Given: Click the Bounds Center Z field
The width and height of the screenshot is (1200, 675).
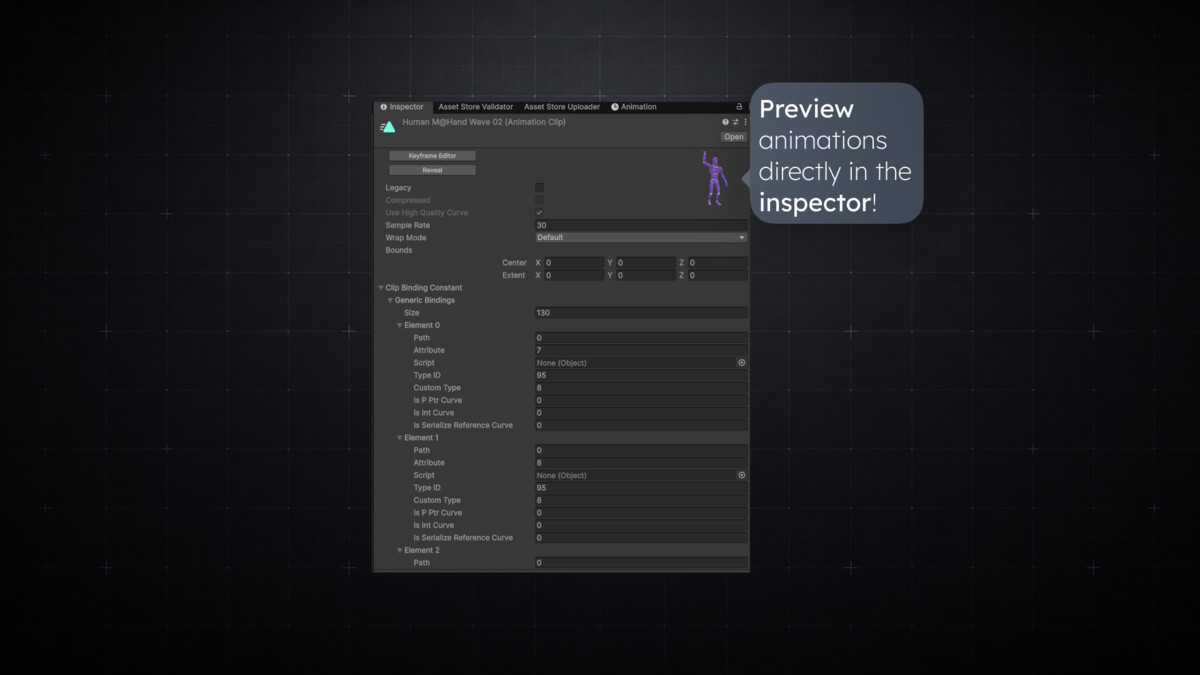Looking at the screenshot, I should click(717, 263).
